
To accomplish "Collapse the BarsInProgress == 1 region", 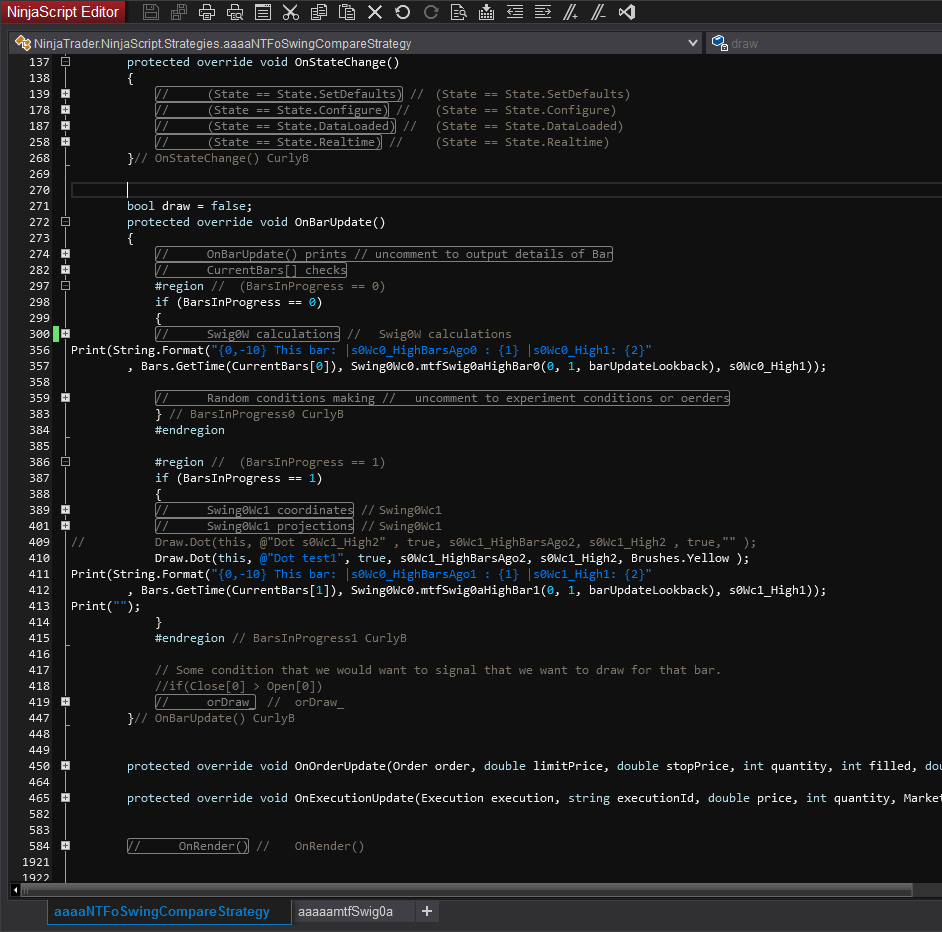I will (65, 462).
